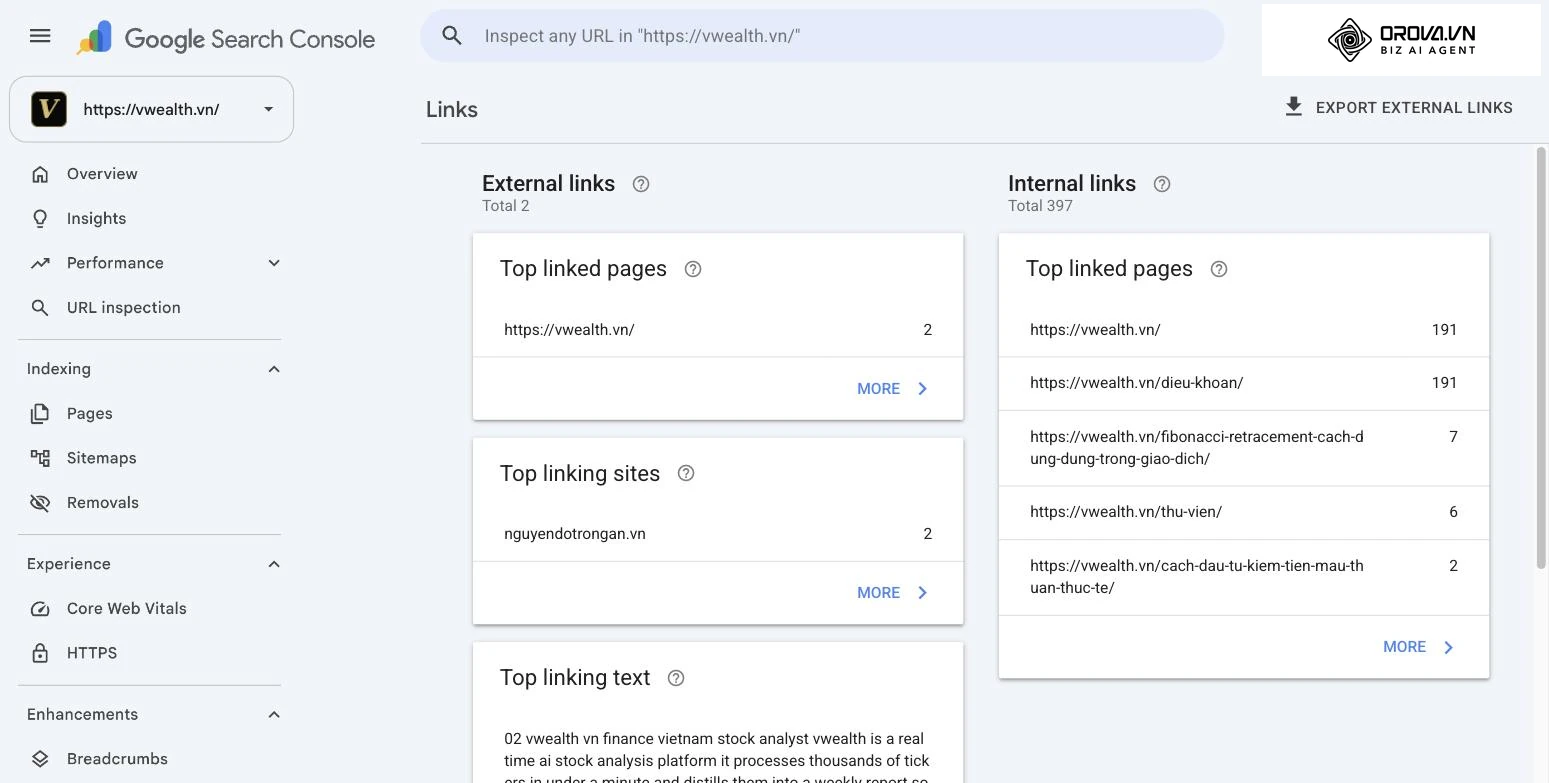Viewport: 1549px width, 783px height.
Task: Collapse the Experience section
Action: (274, 564)
